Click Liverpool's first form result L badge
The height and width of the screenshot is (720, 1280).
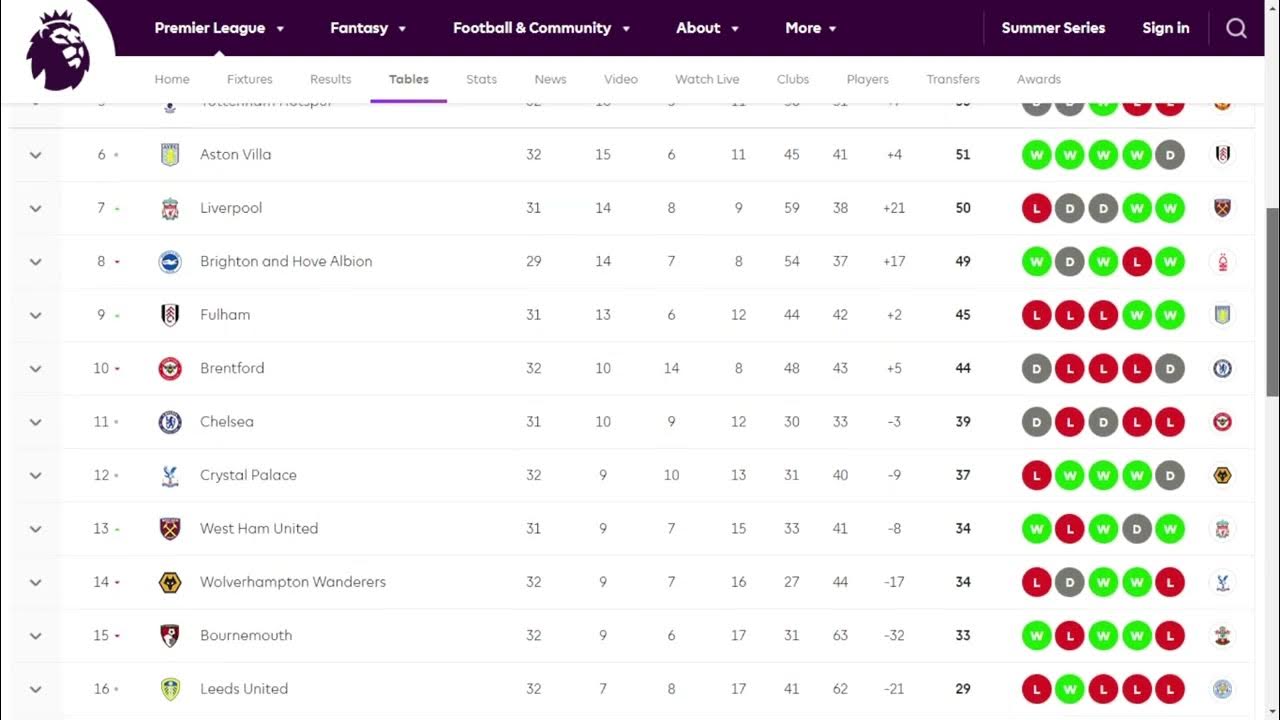tap(1036, 208)
